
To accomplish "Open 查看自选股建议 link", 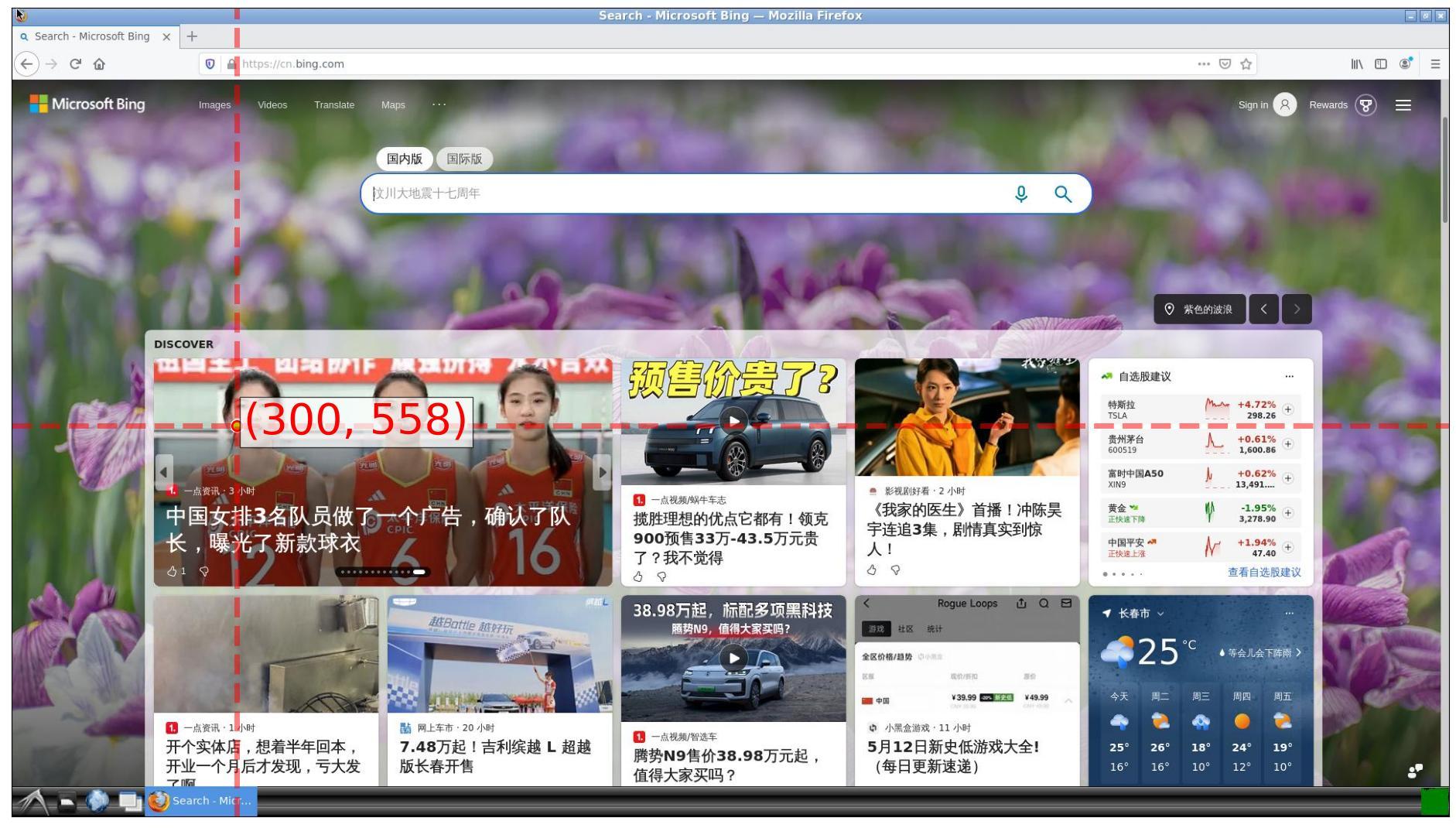I will [1263, 573].
